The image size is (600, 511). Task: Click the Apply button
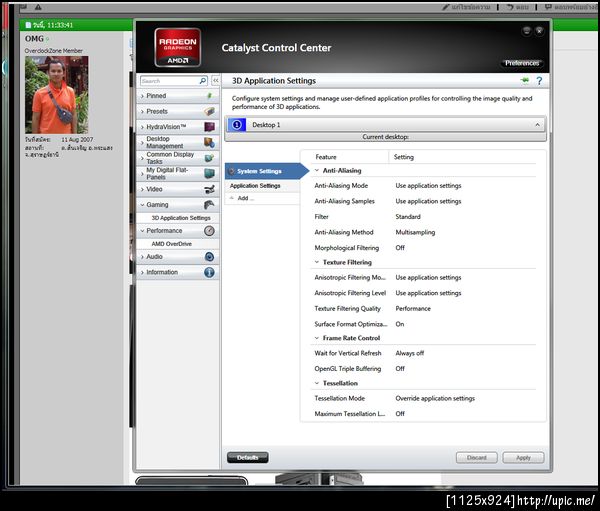tap(523, 457)
